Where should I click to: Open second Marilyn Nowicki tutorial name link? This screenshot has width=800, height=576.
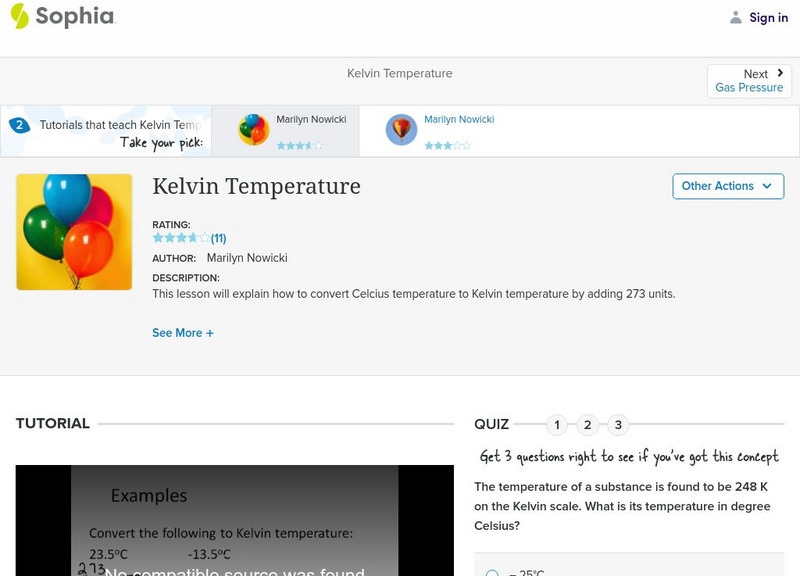pos(459,119)
